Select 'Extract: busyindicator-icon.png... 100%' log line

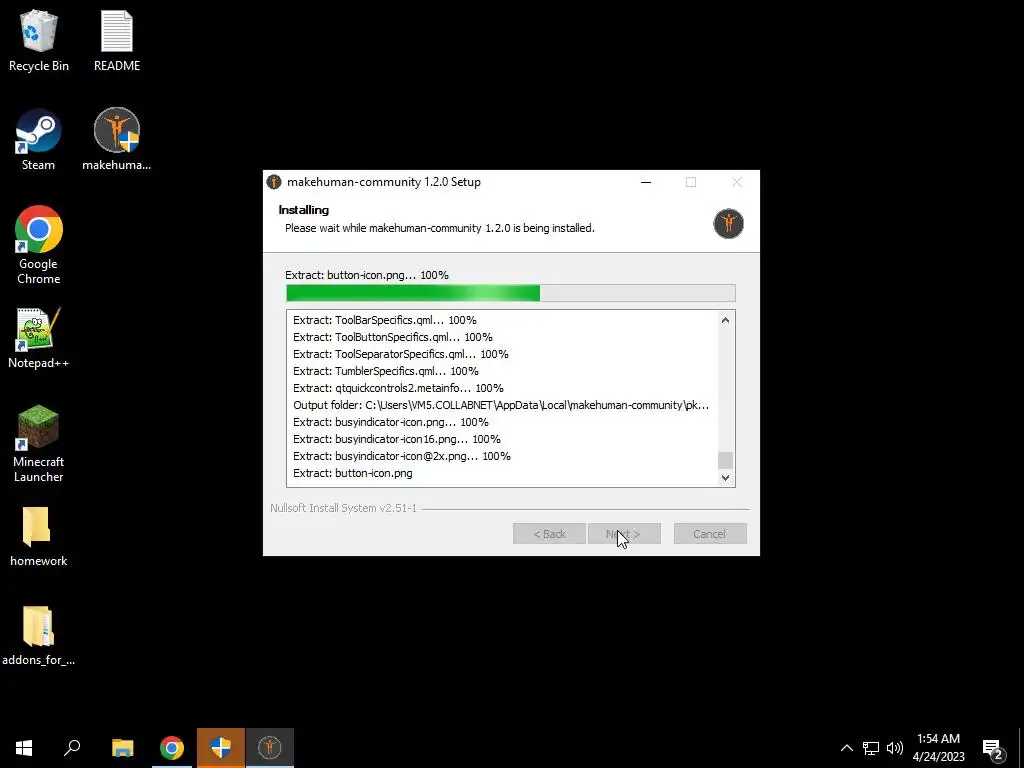(x=391, y=422)
